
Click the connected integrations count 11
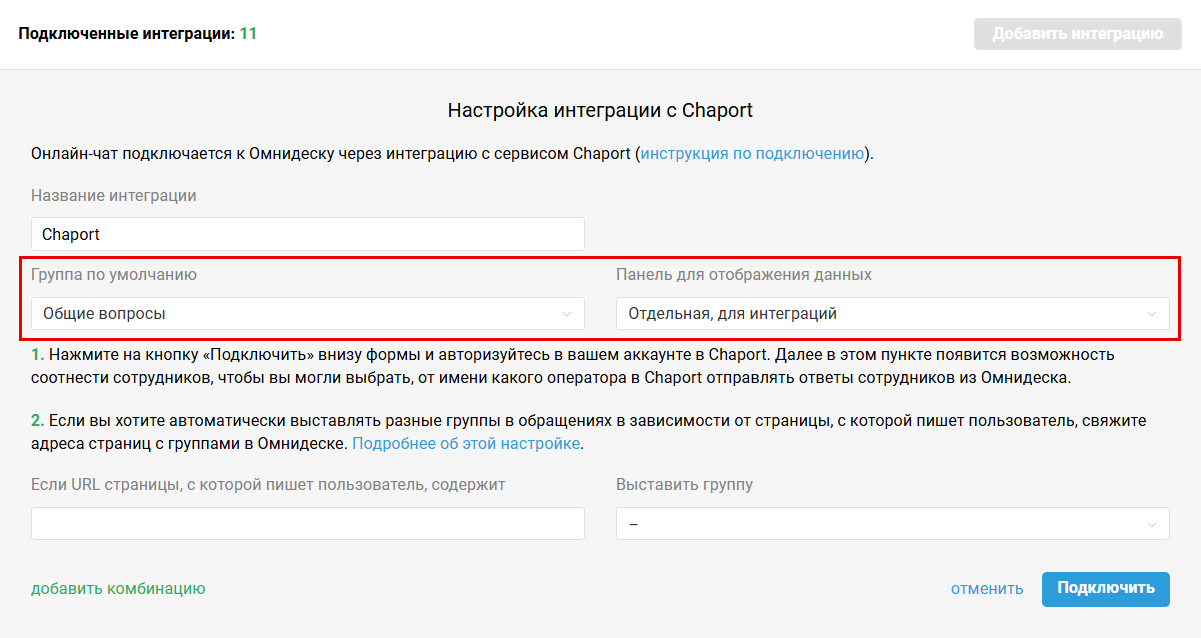click(248, 34)
